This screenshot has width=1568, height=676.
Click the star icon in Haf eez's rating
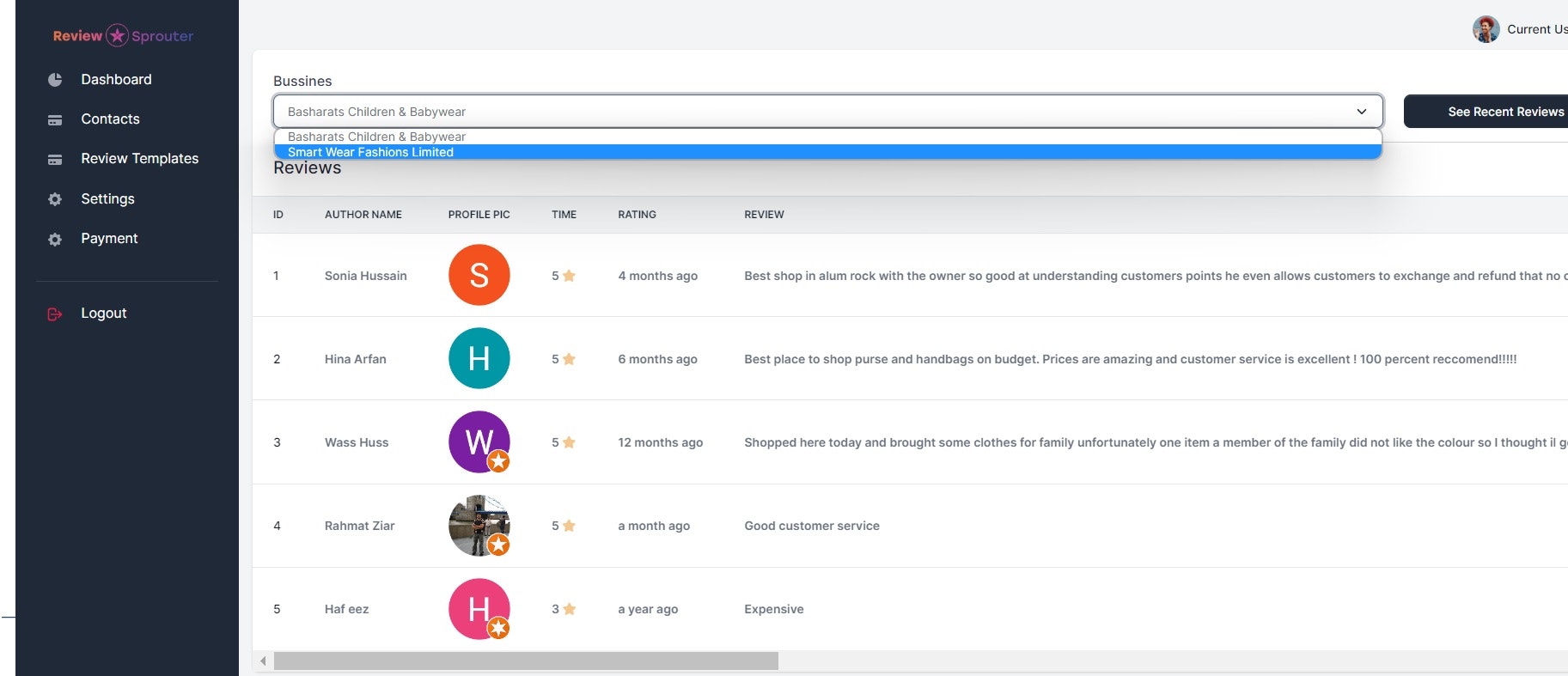click(569, 609)
